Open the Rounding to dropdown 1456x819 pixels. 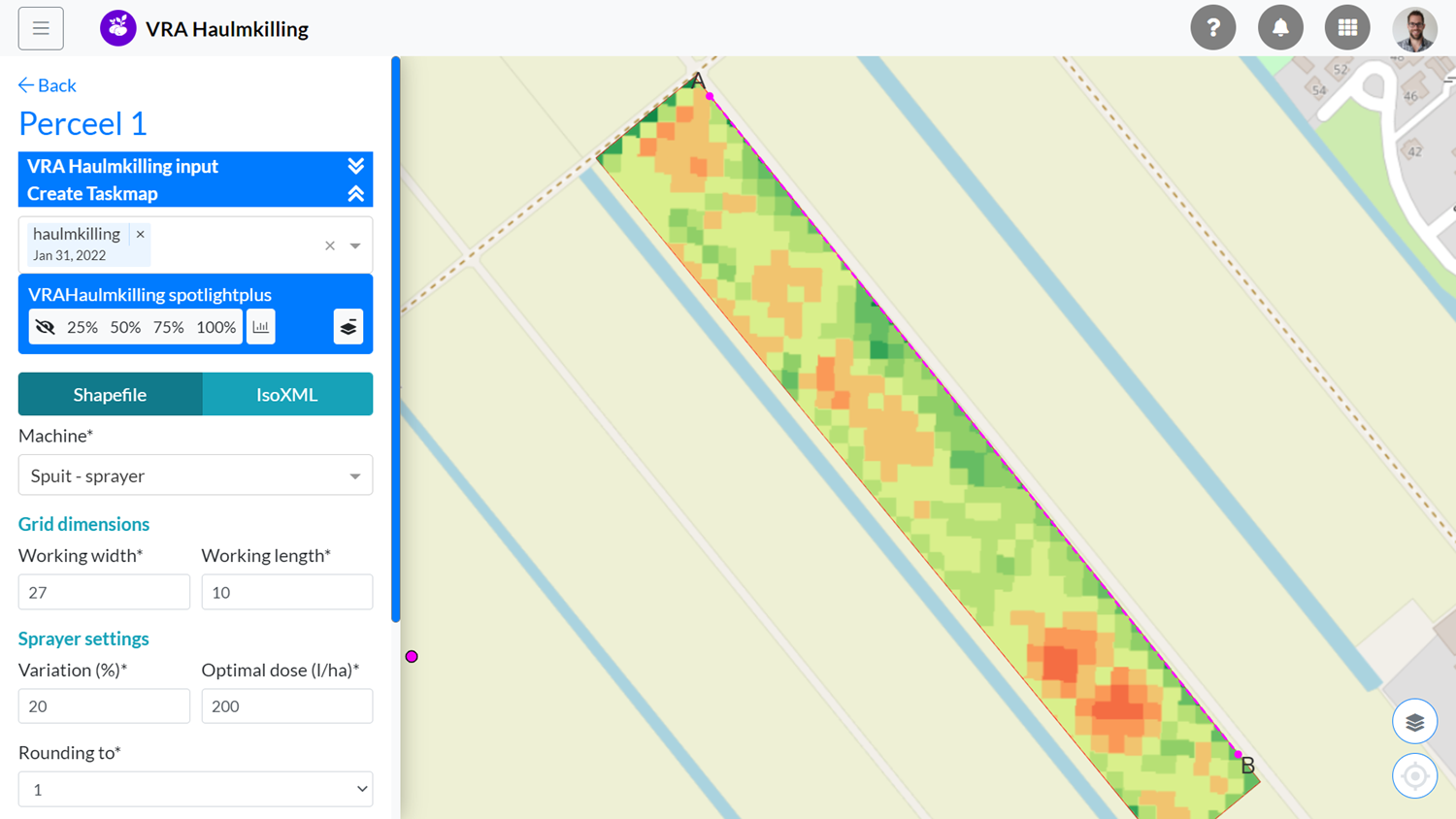(195, 789)
